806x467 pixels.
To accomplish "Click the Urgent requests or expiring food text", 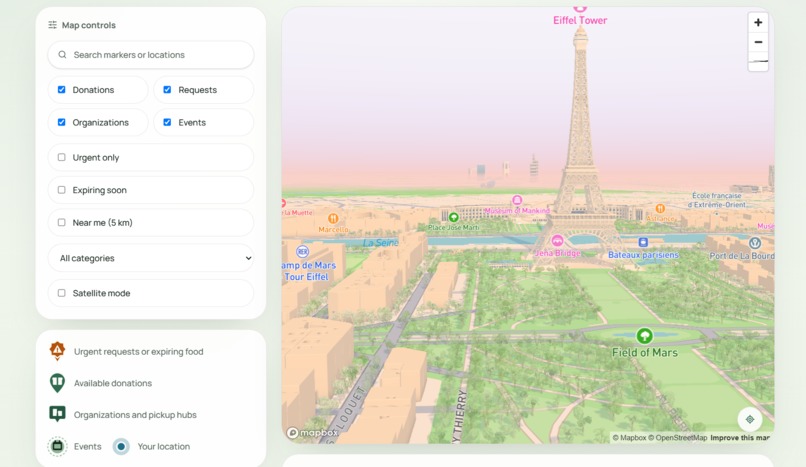I will tap(138, 351).
